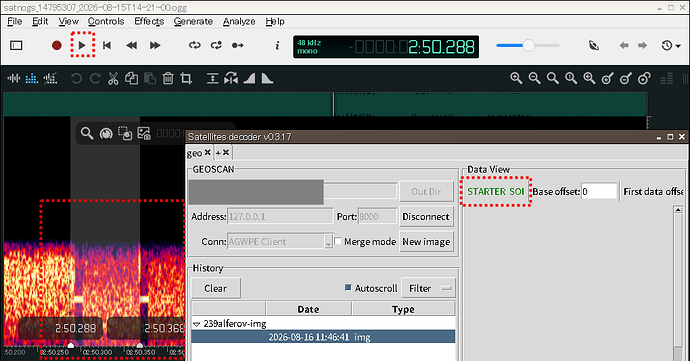Switch to spectrogram view

(x=32, y=79)
